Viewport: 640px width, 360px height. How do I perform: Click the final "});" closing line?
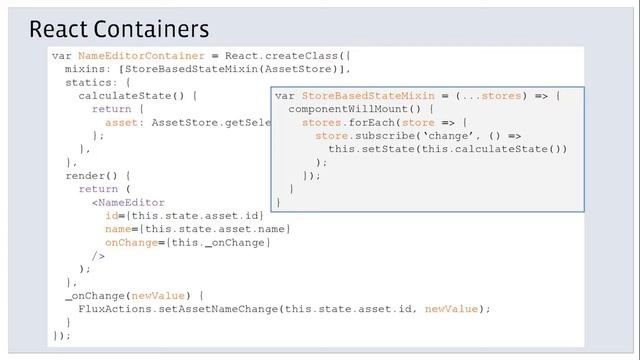coord(62,336)
